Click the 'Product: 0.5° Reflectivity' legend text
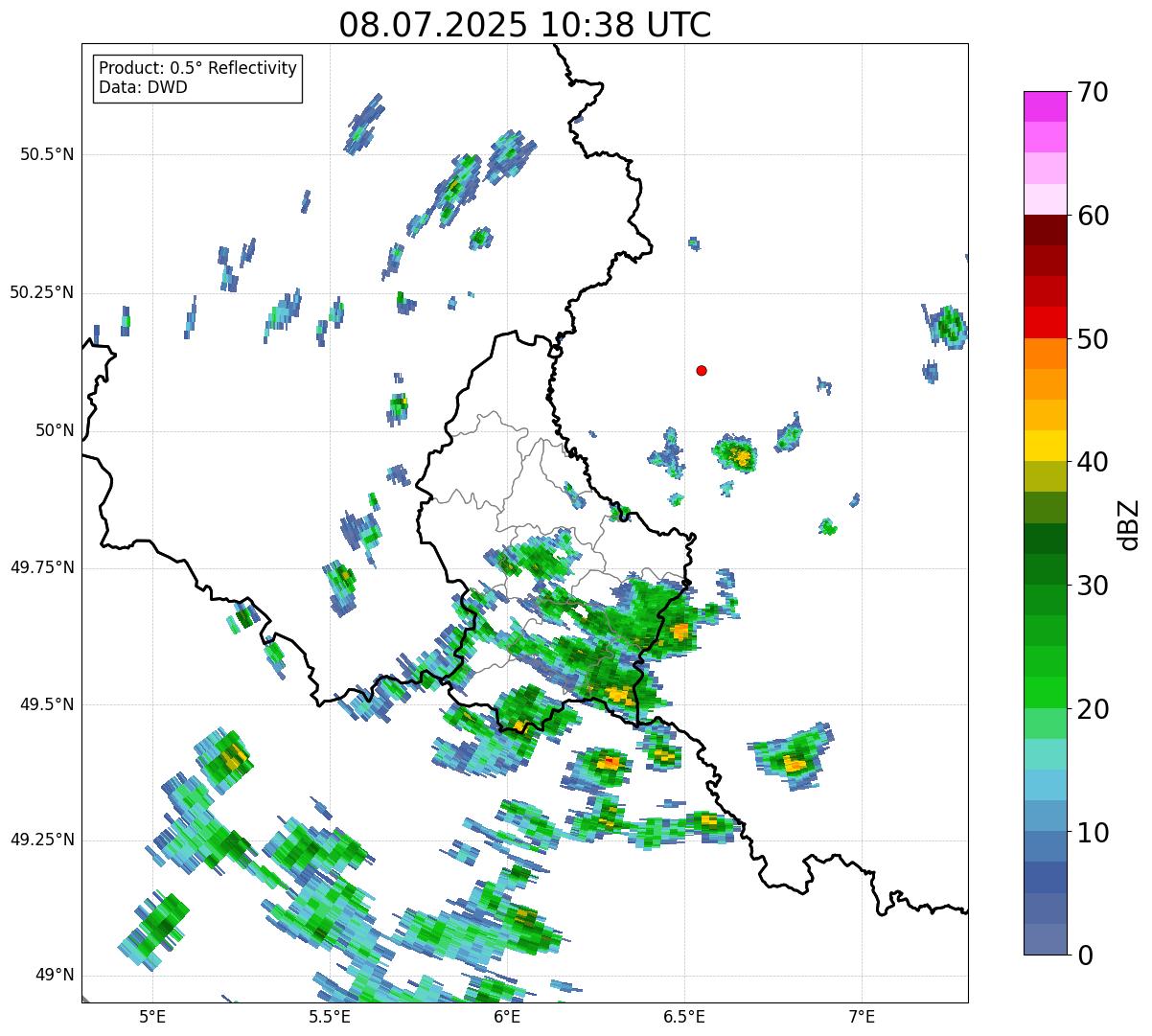Image resolution: width=1152 pixels, height=1036 pixels. tap(197, 69)
